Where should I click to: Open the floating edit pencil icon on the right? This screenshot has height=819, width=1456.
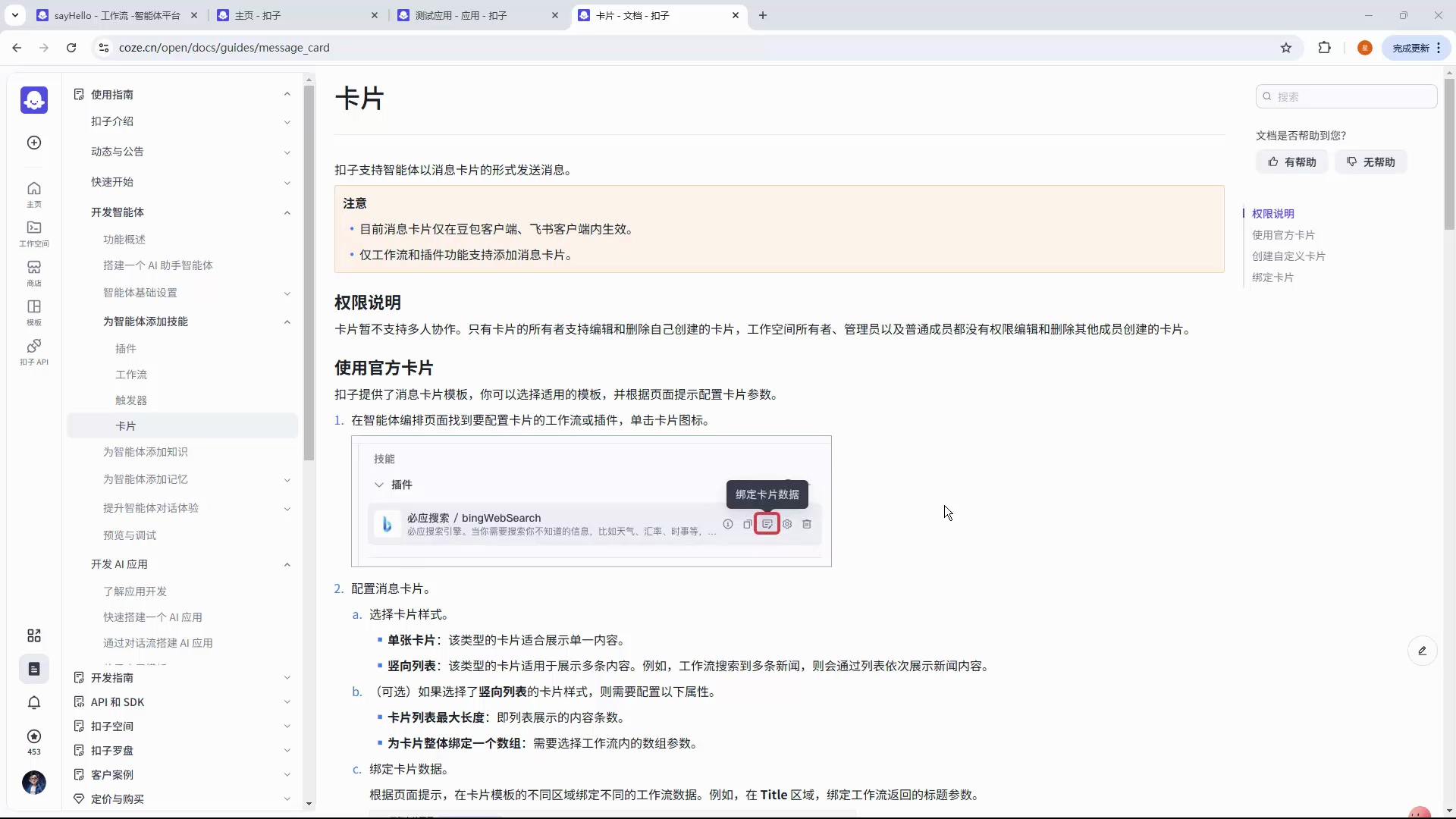pyautogui.click(x=1422, y=651)
